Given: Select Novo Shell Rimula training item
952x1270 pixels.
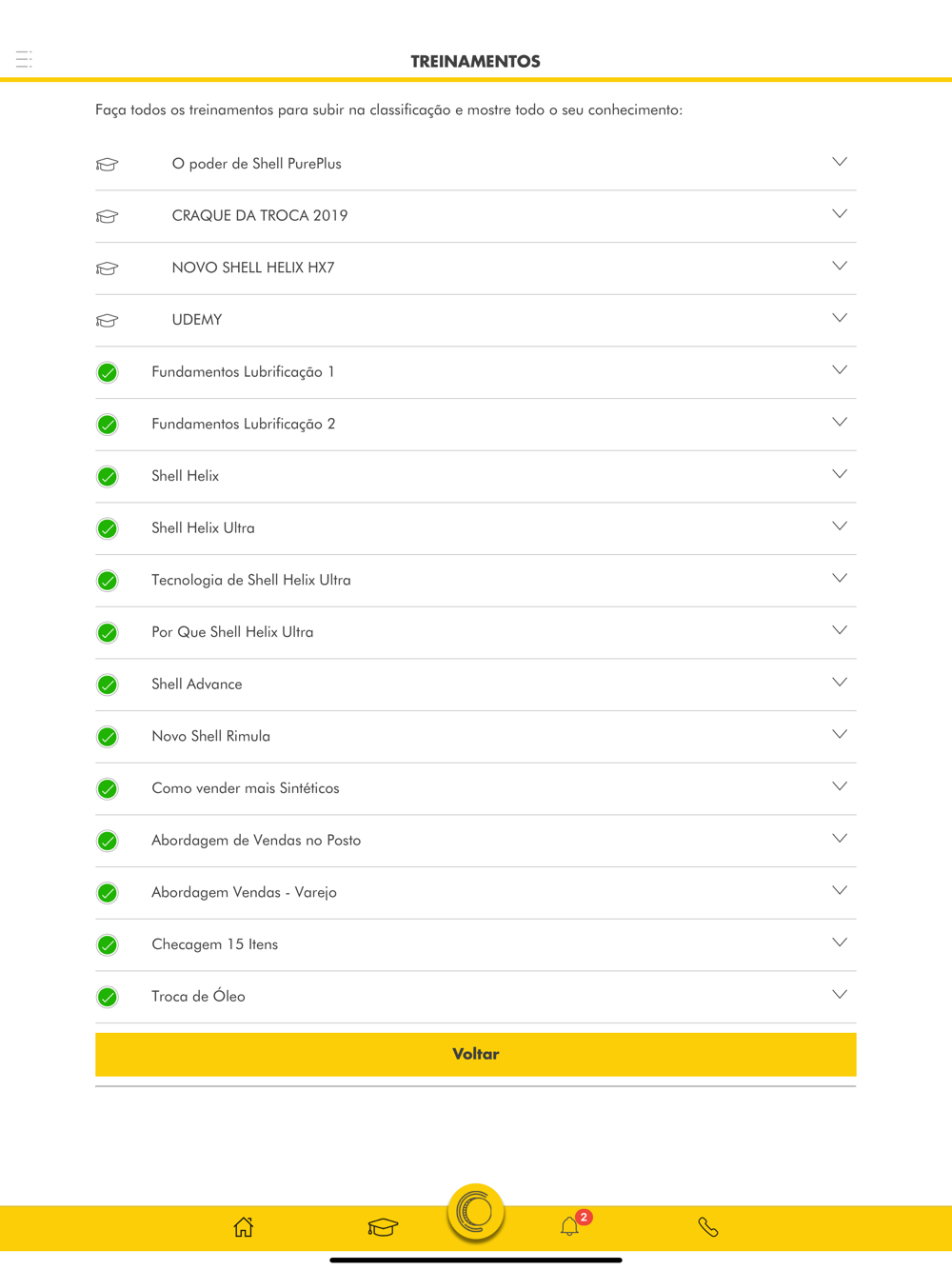Looking at the screenshot, I should pyautogui.click(x=476, y=737).
